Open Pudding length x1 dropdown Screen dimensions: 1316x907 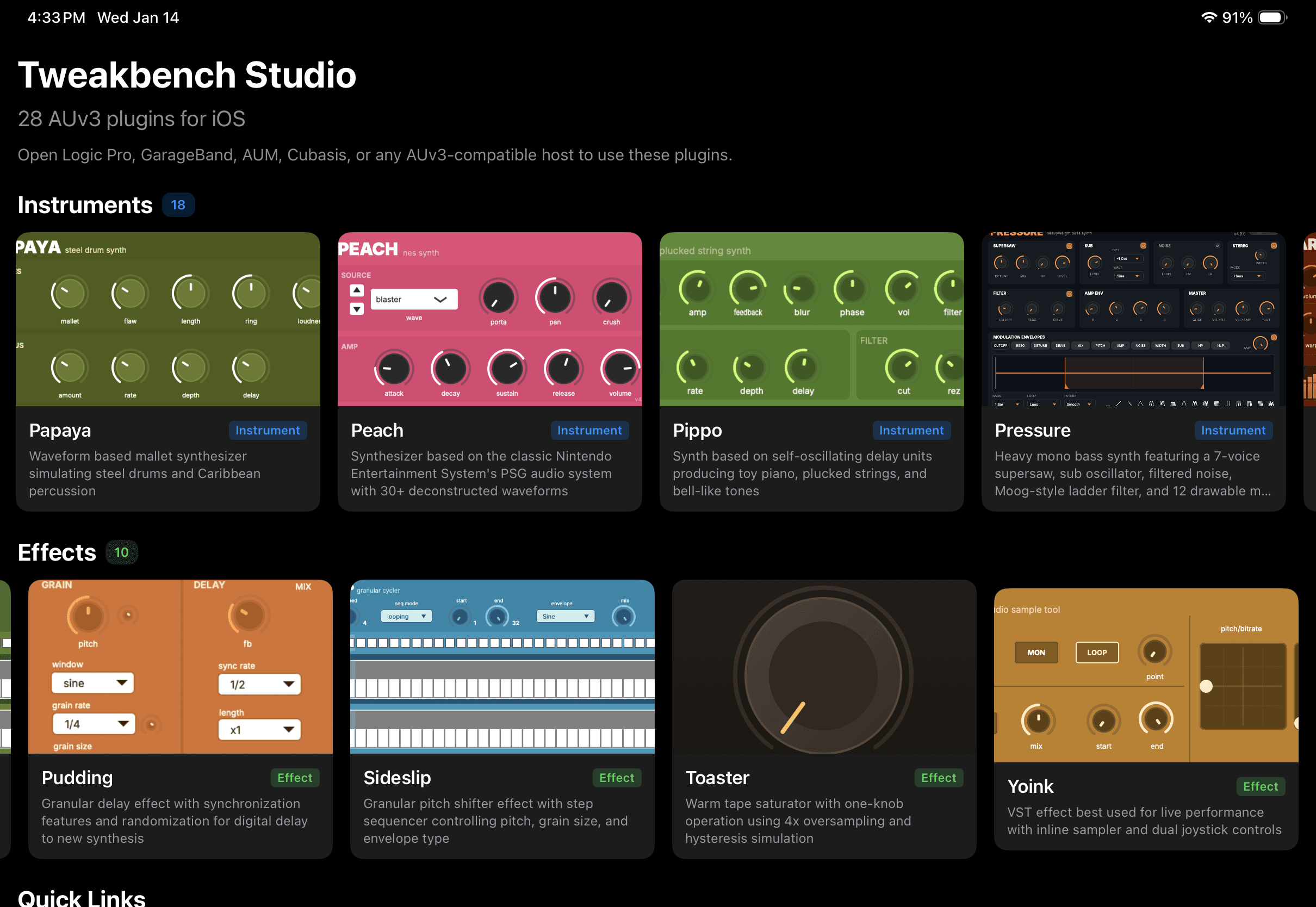(x=259, y=730)
